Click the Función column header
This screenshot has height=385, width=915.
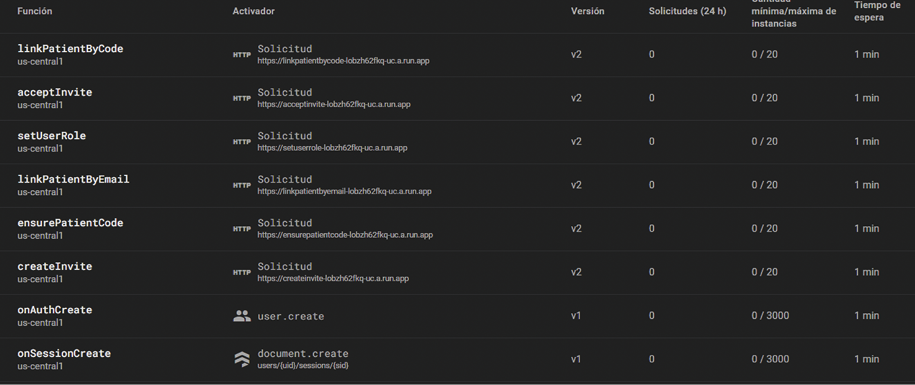[34, 11]
